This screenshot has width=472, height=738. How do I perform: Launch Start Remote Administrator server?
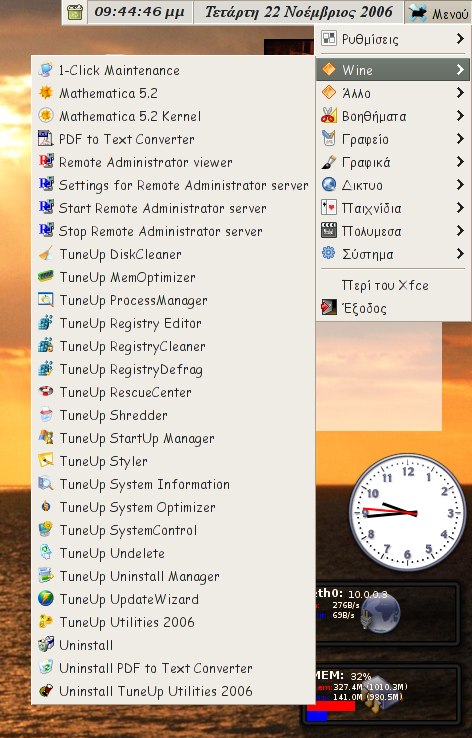coord(173,208)
